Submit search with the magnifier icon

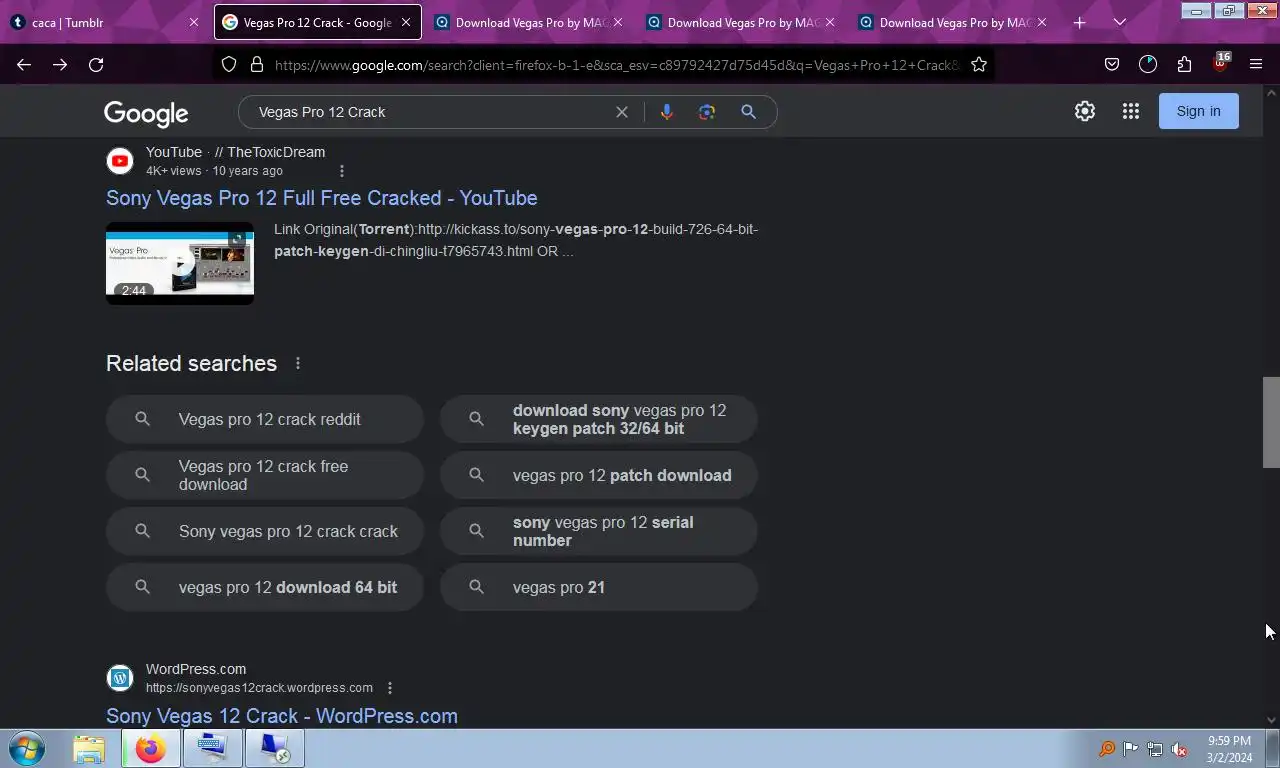click(748, 112)
